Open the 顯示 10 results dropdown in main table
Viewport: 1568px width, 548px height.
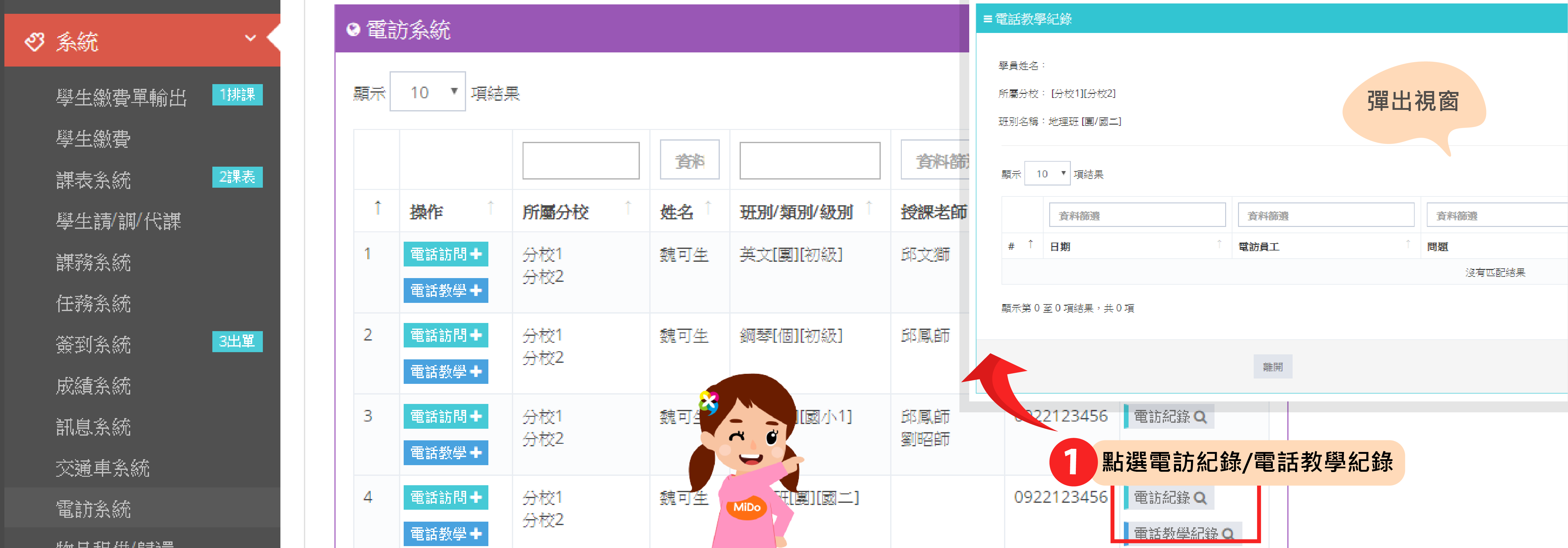(x=427, y=92)
